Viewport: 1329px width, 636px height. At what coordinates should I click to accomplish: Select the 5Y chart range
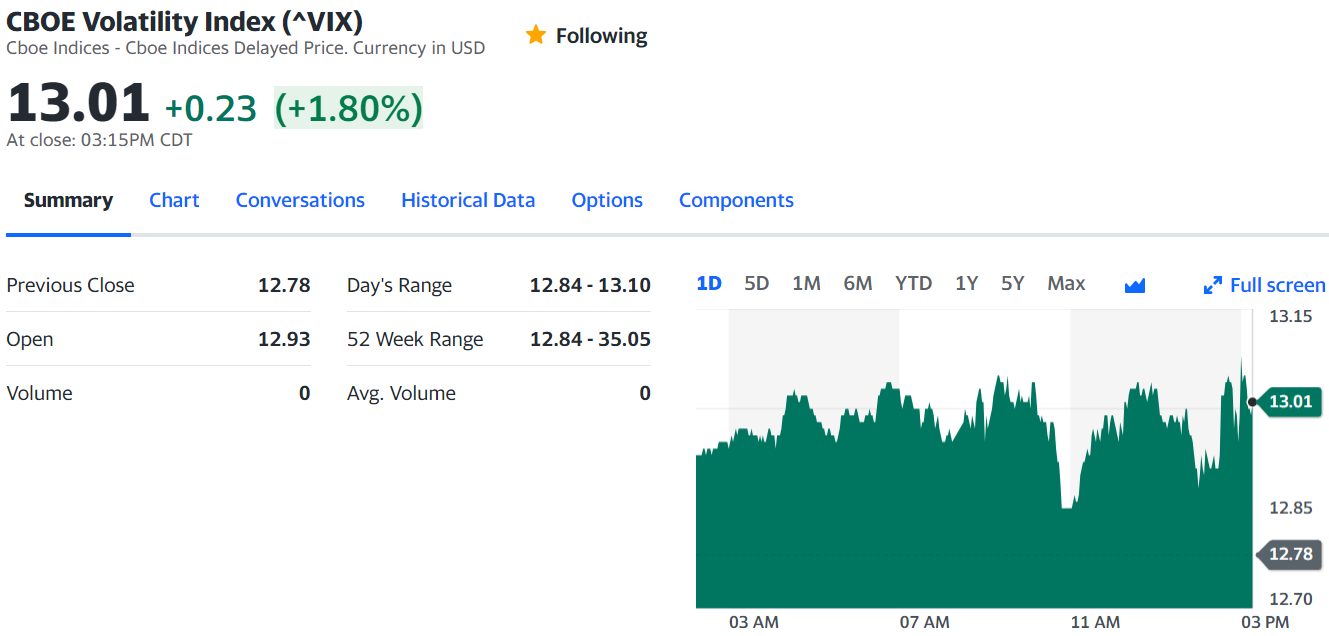(1013, 283)
